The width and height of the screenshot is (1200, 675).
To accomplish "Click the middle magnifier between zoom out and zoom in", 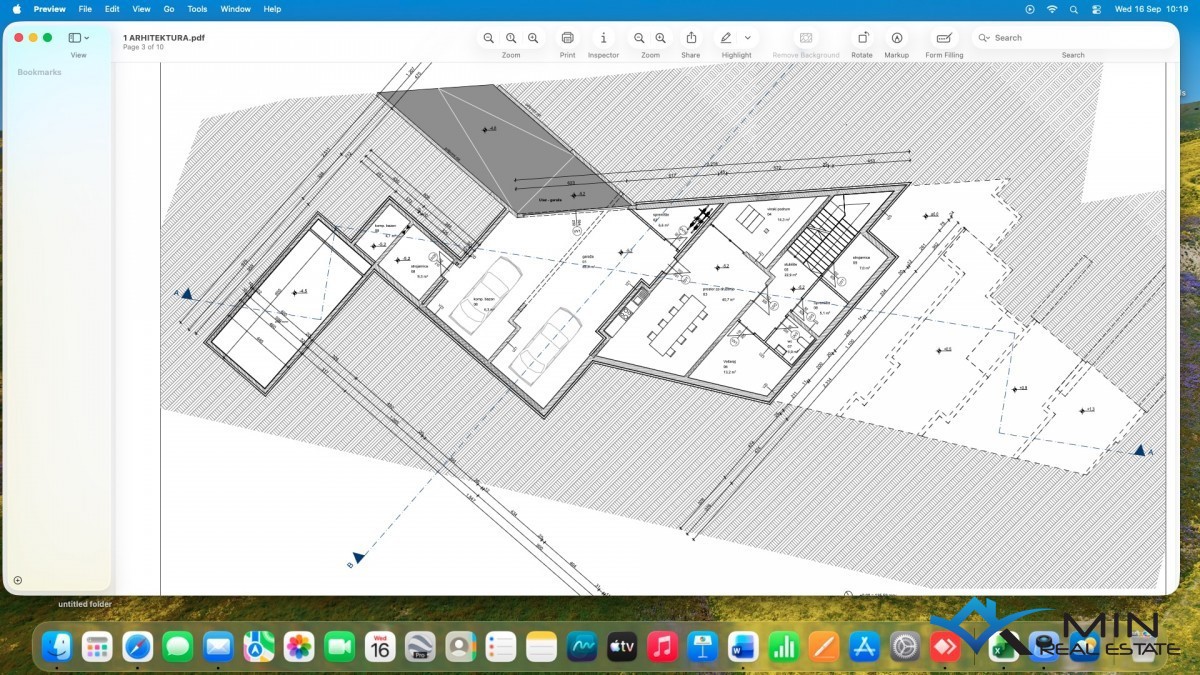I will point(511,38).
